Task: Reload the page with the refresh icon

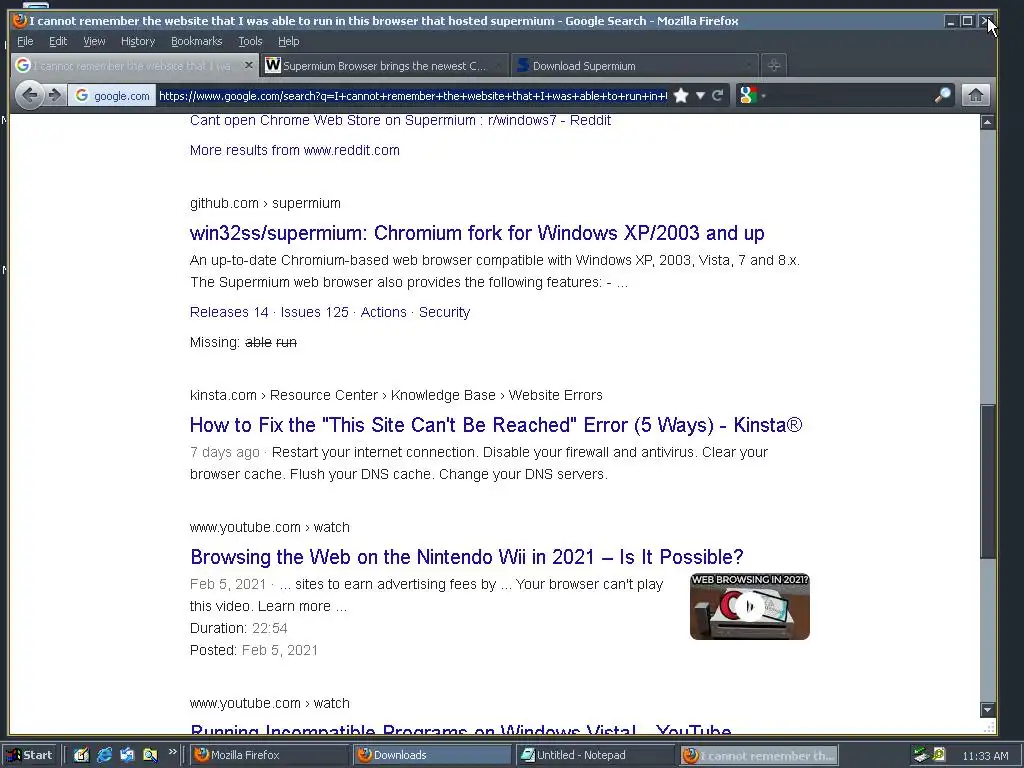Action: [x=718, y=95]
